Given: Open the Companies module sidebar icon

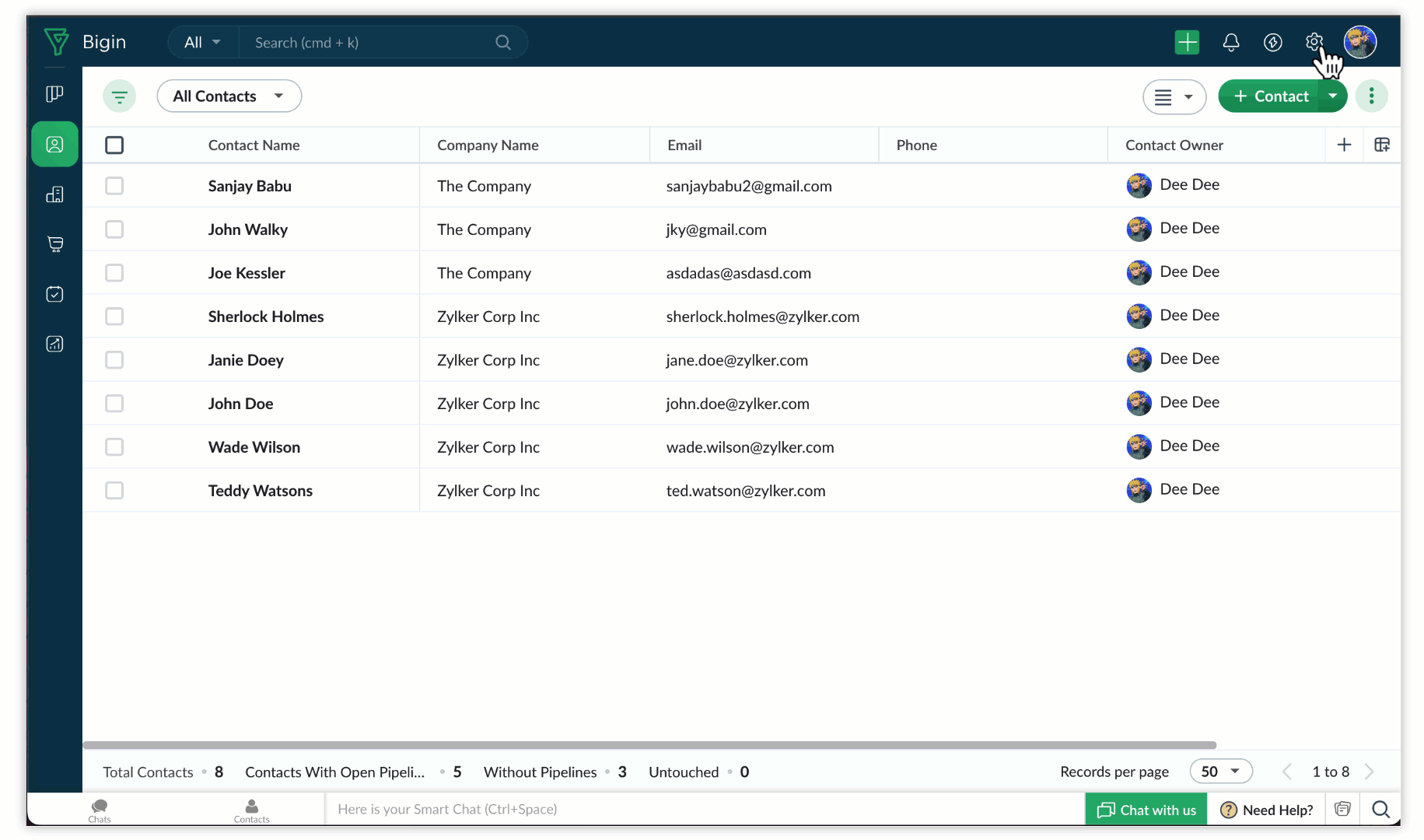Looking at the screenshot, I should pyautogui.click(x=54, y=194).
